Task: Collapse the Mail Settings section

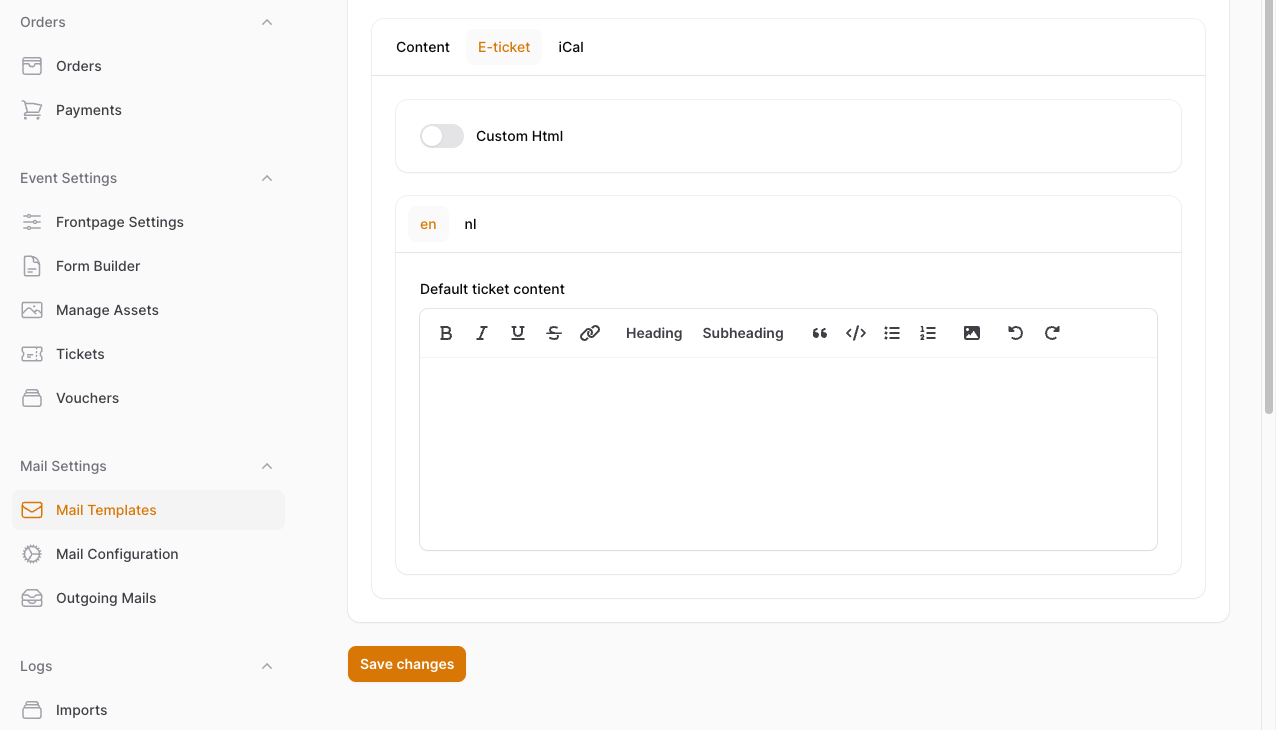Action: [x=267, y=466]
